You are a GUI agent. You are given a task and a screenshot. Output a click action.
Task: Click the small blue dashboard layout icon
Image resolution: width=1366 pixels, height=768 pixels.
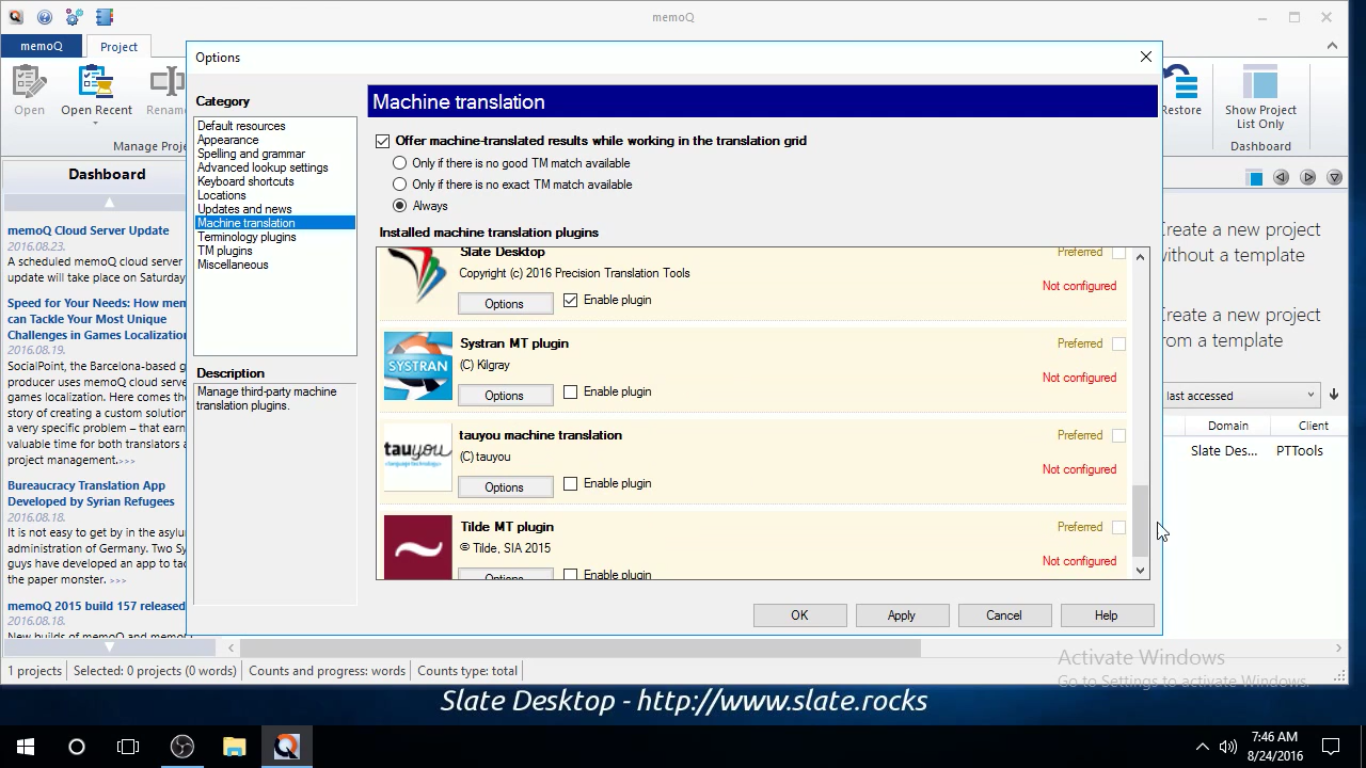[x=1254, y=178]
